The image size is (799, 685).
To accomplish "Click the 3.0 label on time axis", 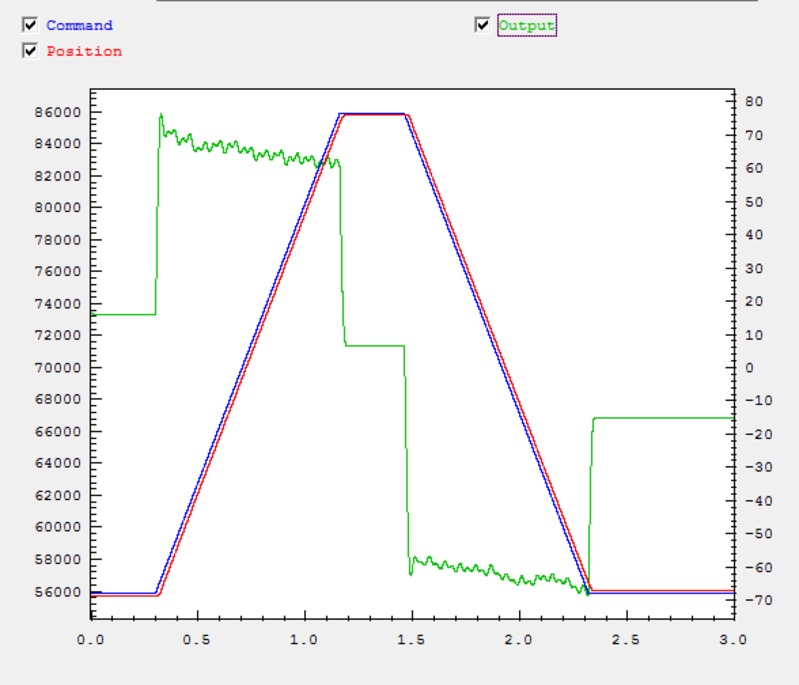I will [x=733, y=637].
